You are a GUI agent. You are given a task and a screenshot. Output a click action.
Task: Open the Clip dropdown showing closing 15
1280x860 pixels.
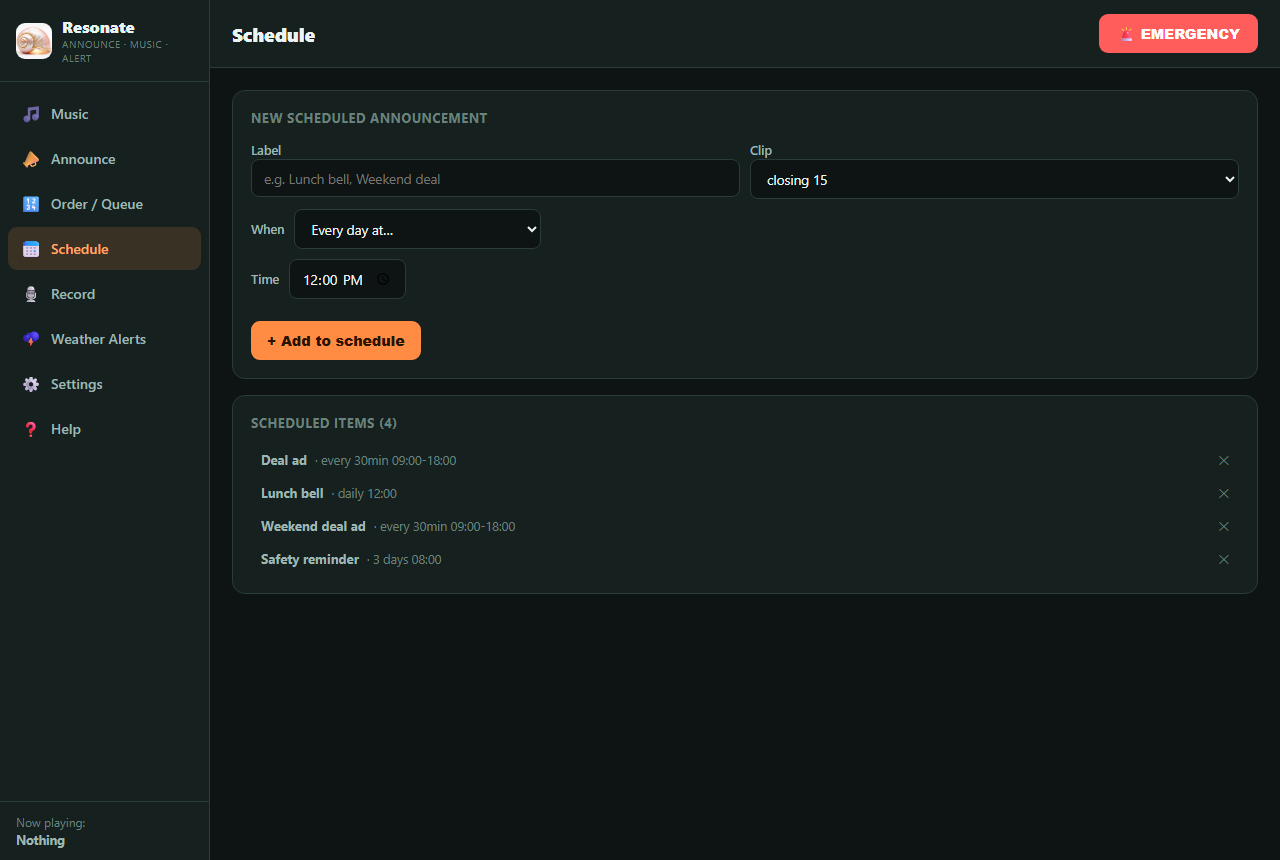pyautogui.click(x=994, y=179)
